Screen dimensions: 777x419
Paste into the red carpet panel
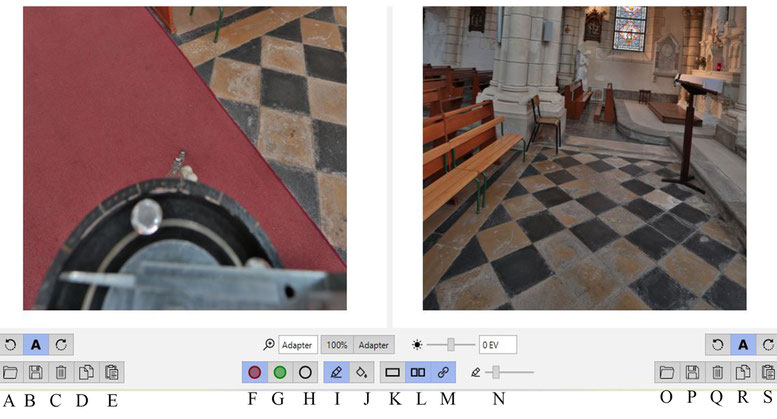coord(111,372)
